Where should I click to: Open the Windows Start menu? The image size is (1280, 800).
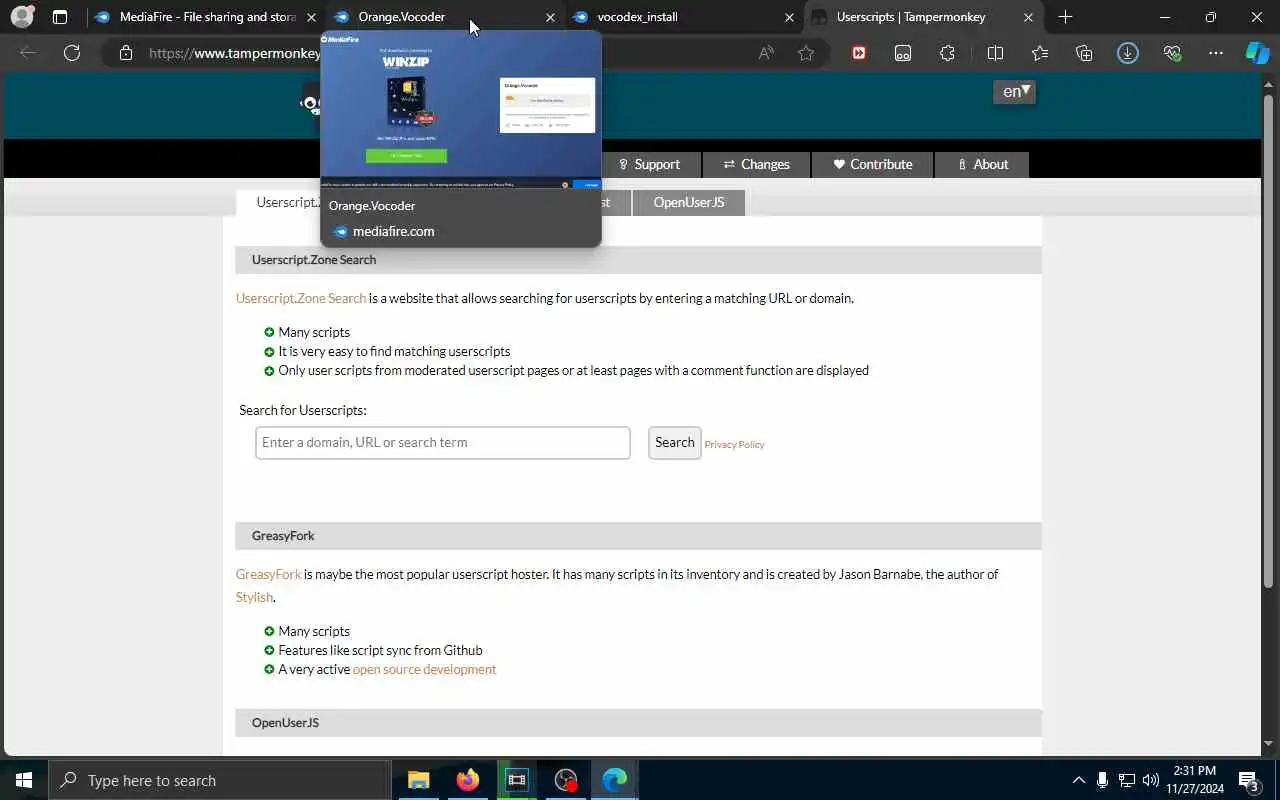click(24, 780)
